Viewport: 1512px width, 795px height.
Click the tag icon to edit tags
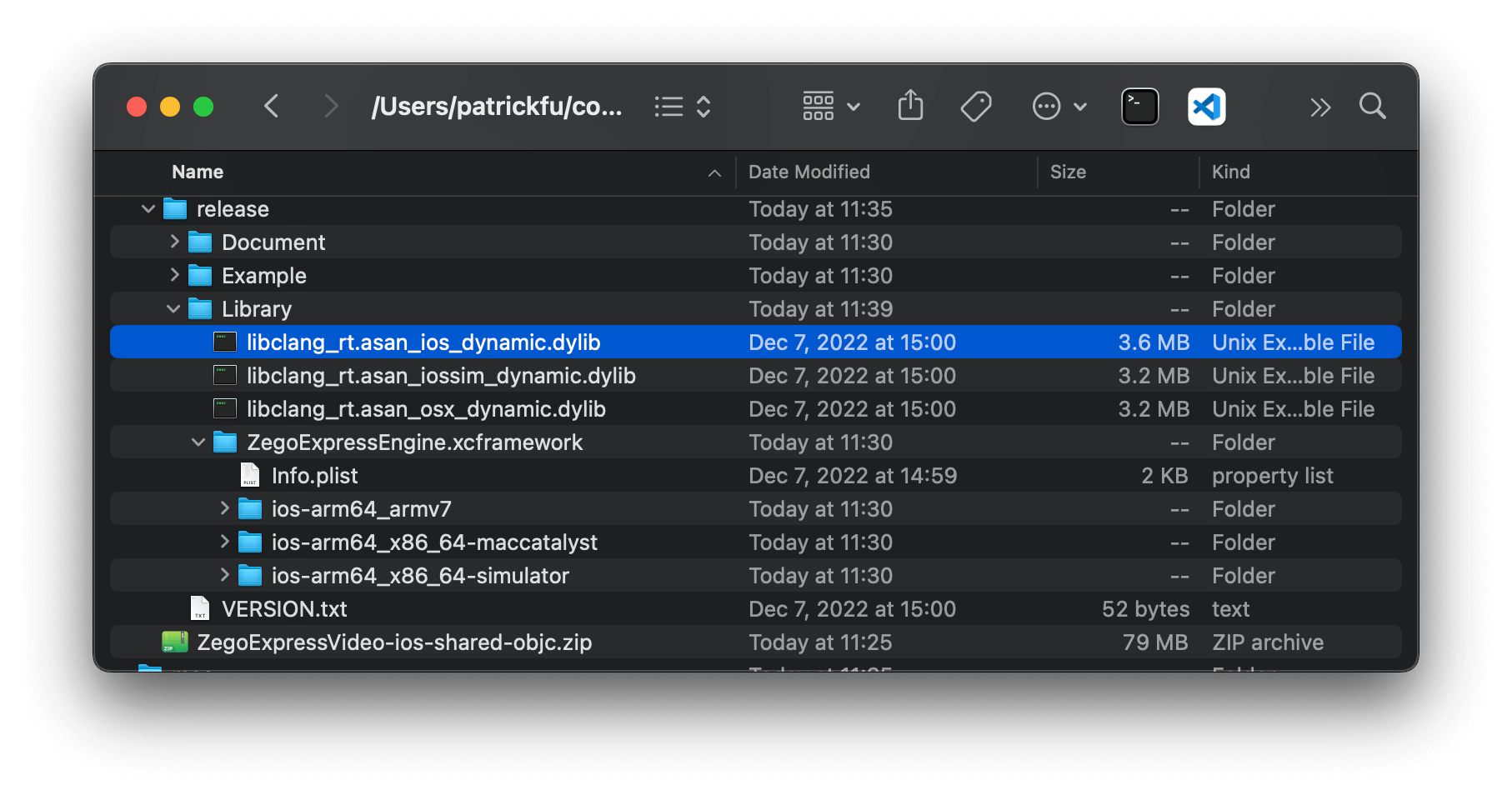pyautogui.click(x=975, y=107)
